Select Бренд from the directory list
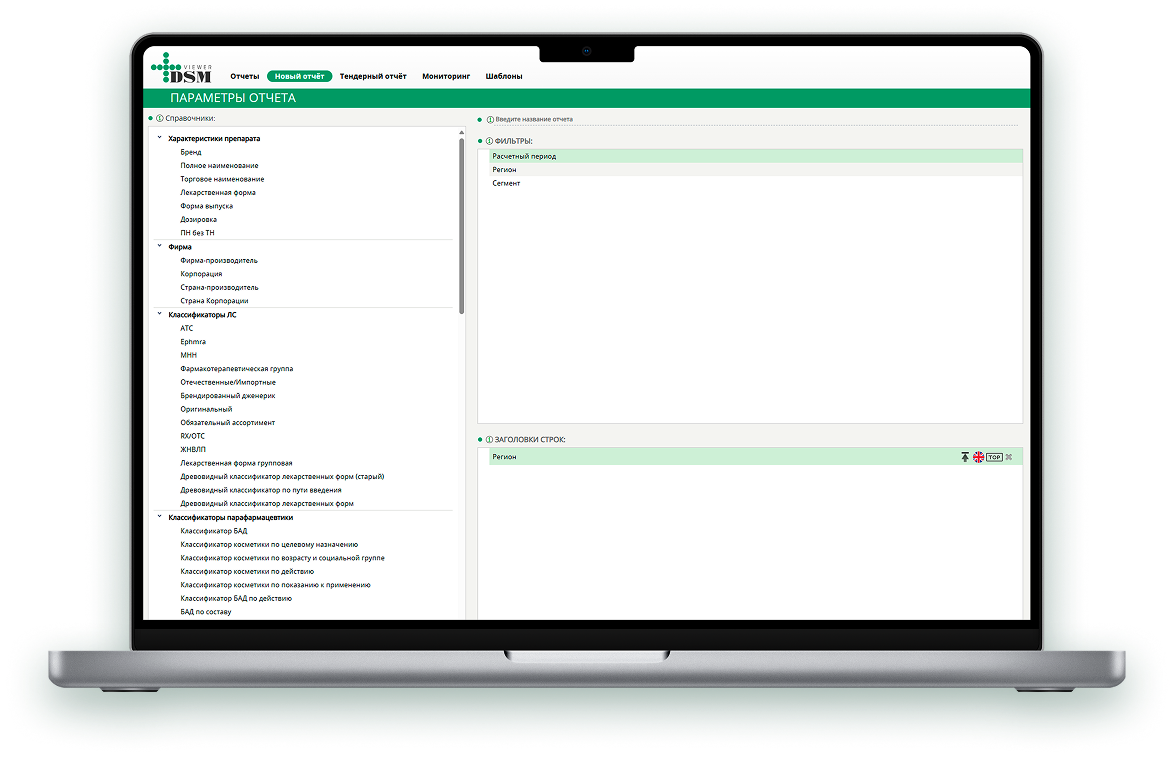 (189, 151)
